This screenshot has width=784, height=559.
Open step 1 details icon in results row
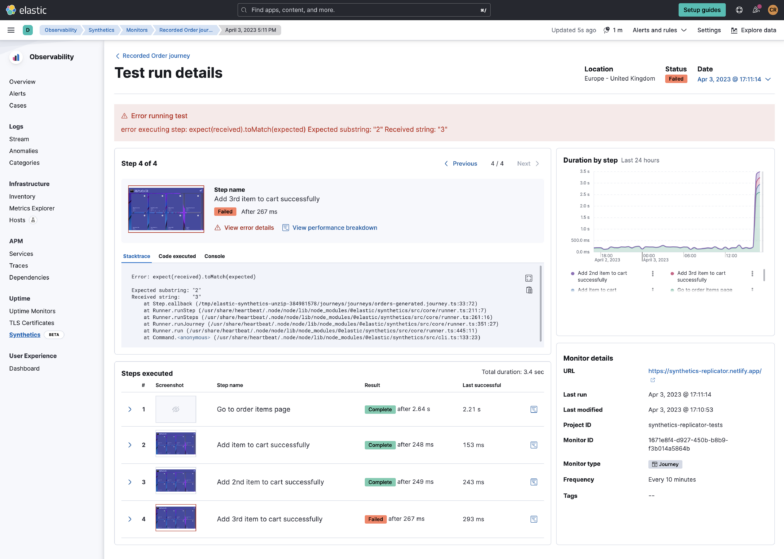pyautogui.click(x=535, y=409)
